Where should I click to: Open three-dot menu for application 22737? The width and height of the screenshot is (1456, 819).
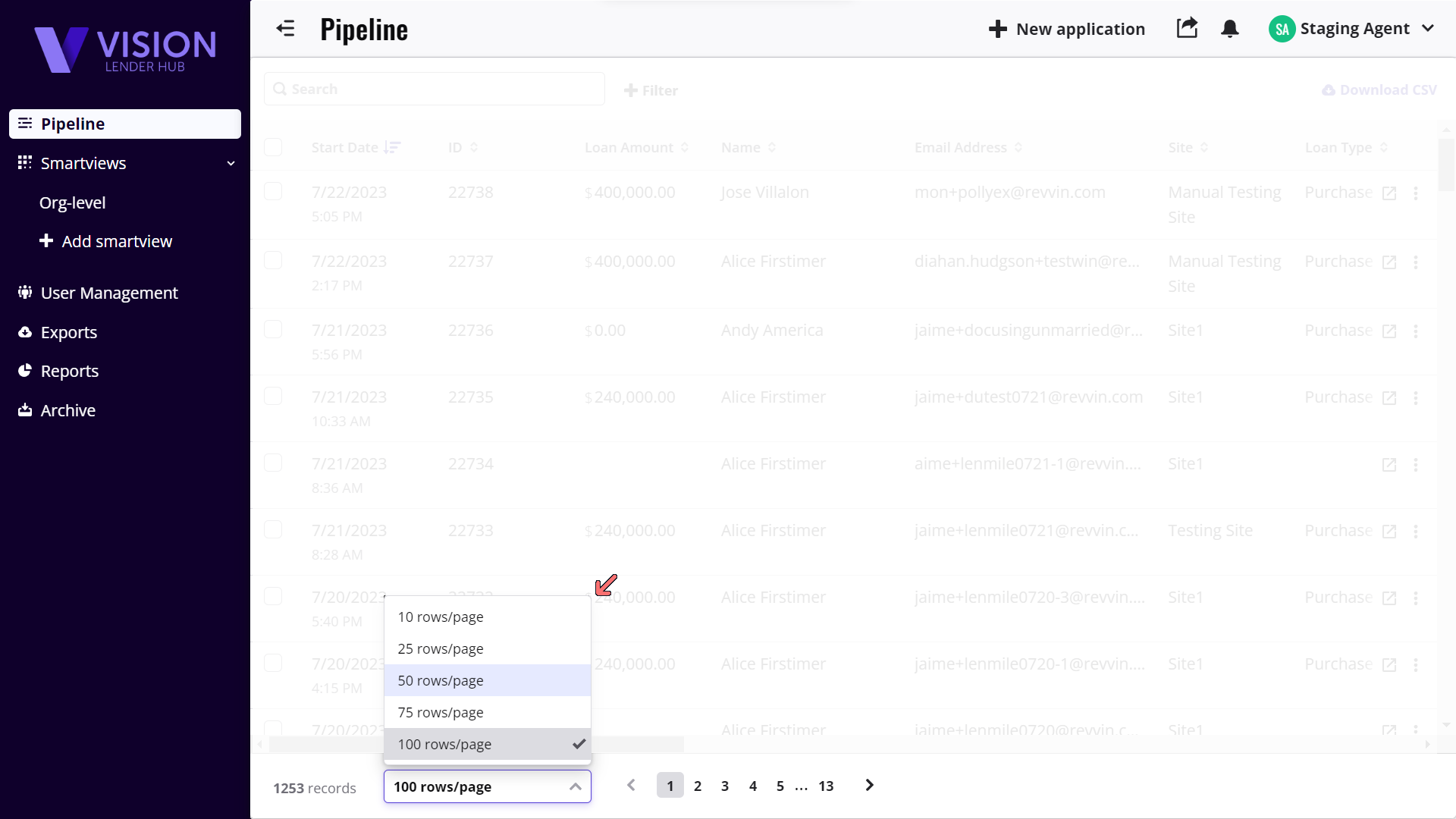coord(1415,262)
